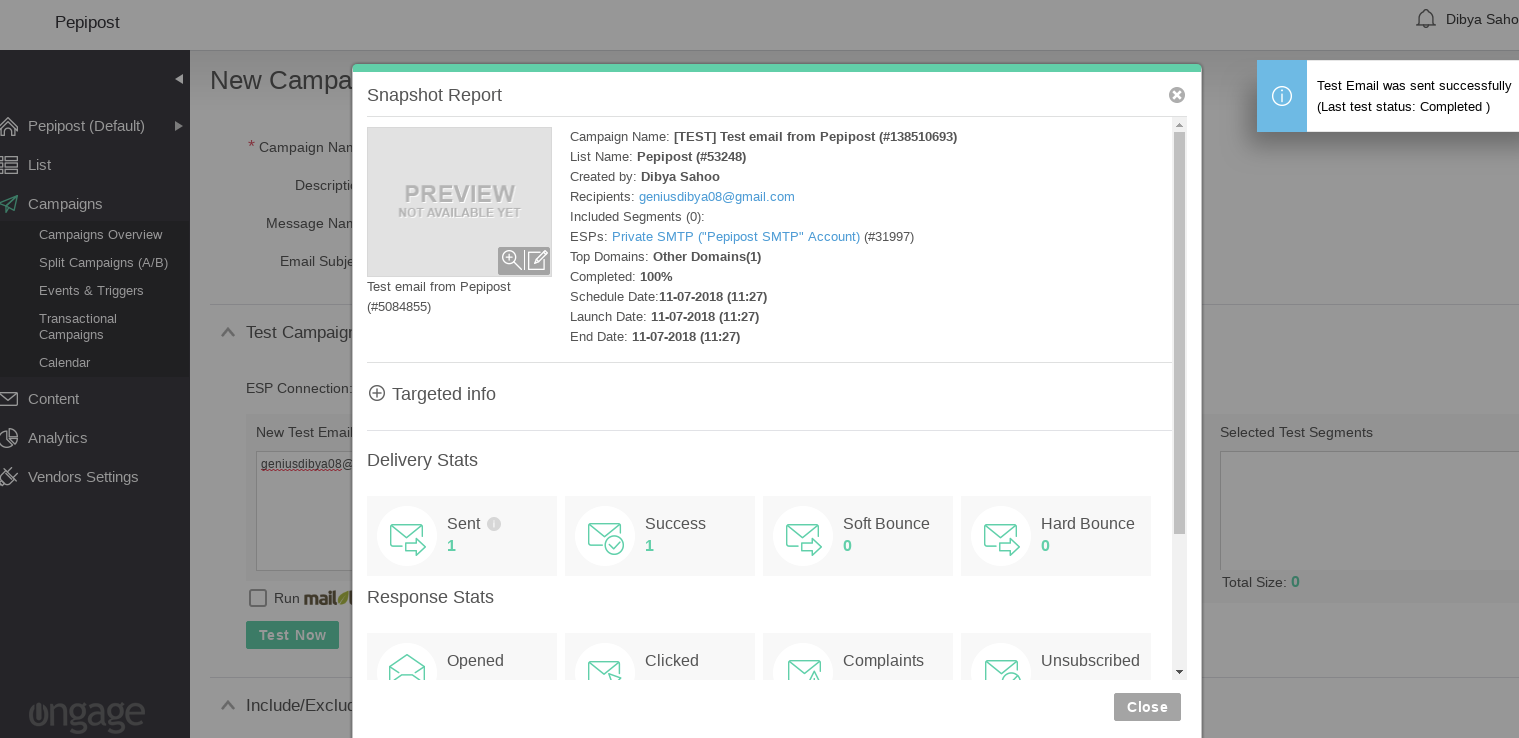
Task: Click the Opened envelope icon
Action: [x=407, y=662]
